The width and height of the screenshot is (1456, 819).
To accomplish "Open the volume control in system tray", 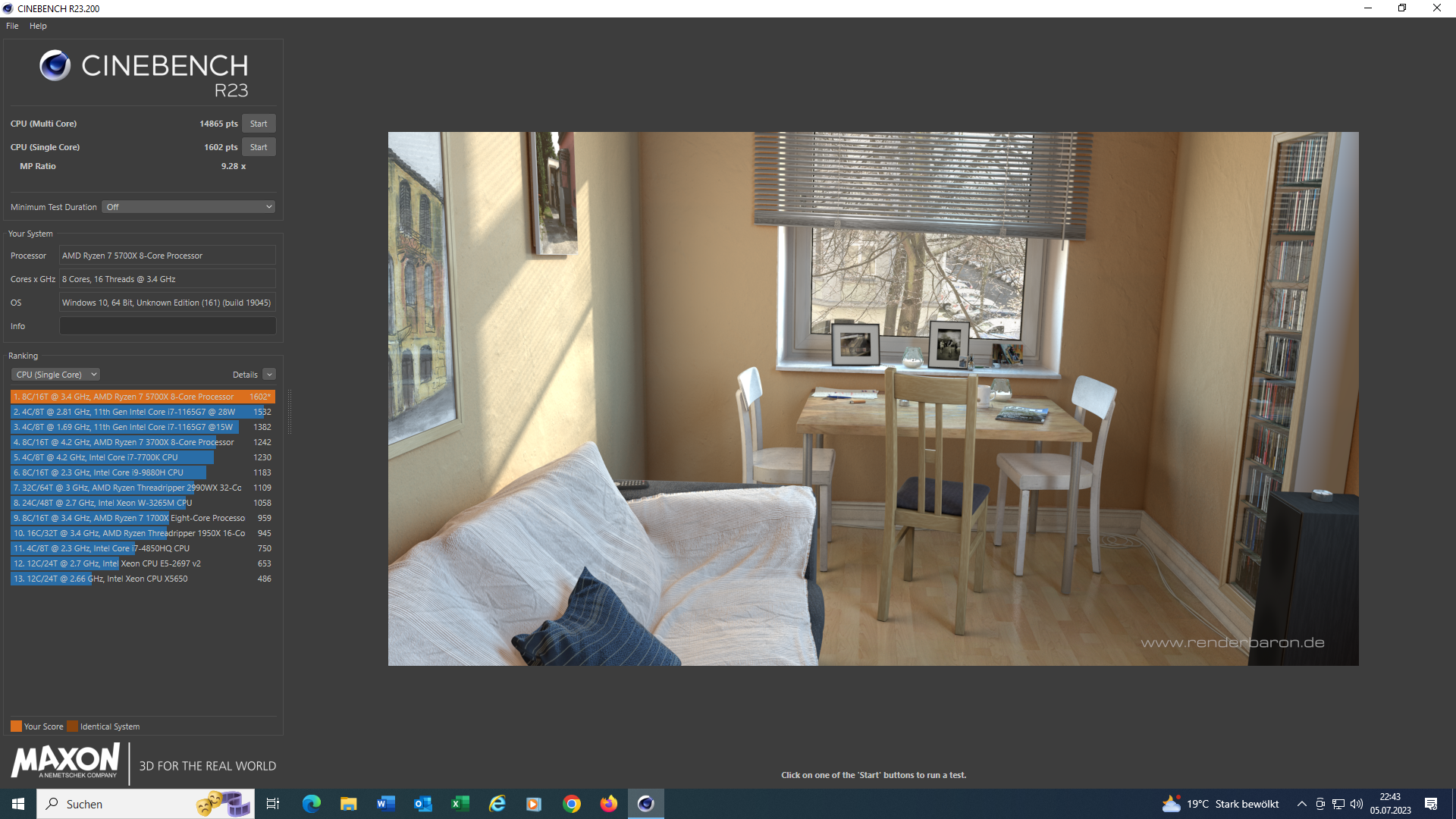I will (1357, 804).
